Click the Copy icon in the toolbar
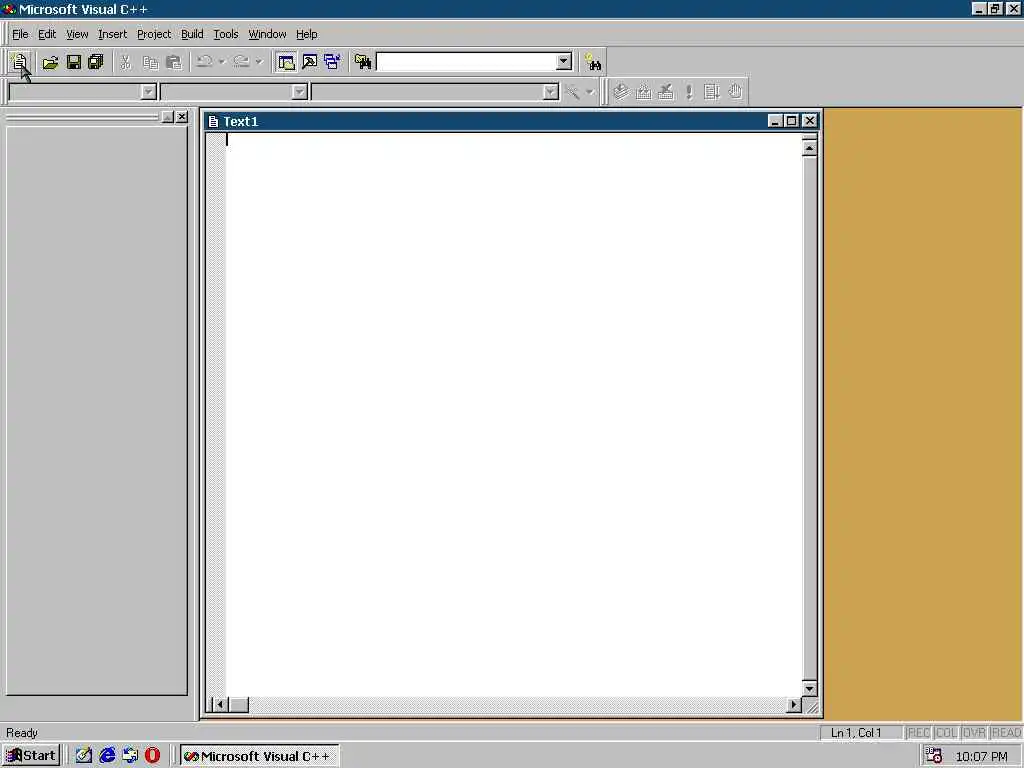The image size is (1024, 768). 150,62
